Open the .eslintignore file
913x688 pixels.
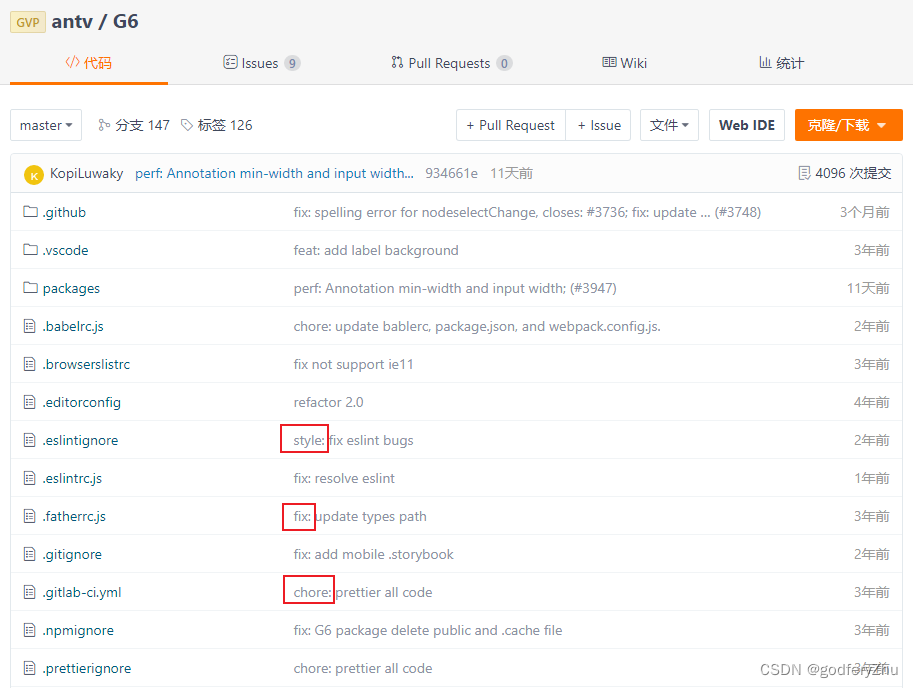[80, 440]
